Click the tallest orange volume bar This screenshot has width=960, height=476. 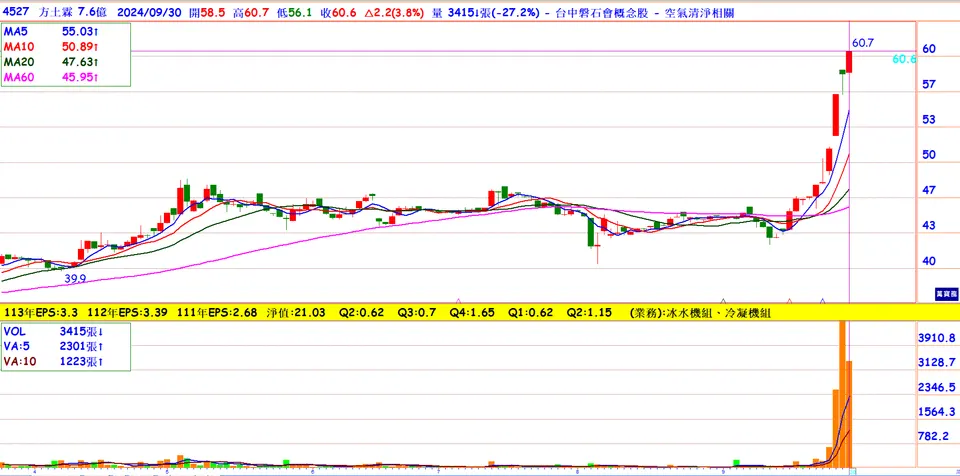pyautogui.click(x=842, y=394)
